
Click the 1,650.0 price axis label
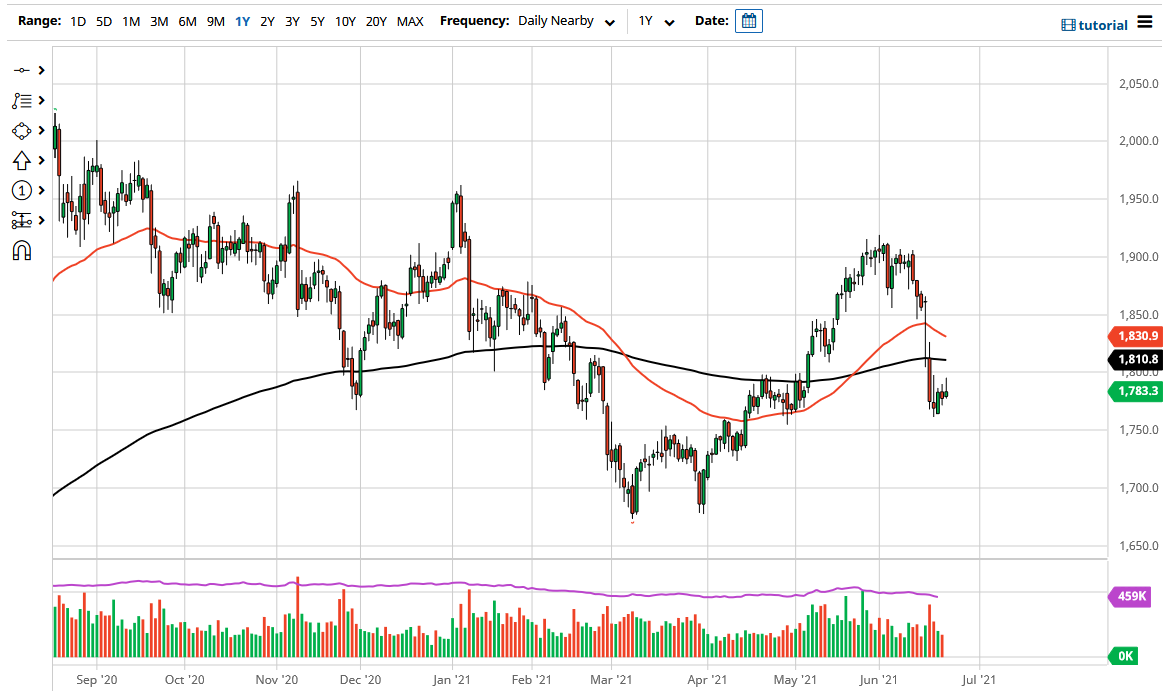tap(1138, 546)
